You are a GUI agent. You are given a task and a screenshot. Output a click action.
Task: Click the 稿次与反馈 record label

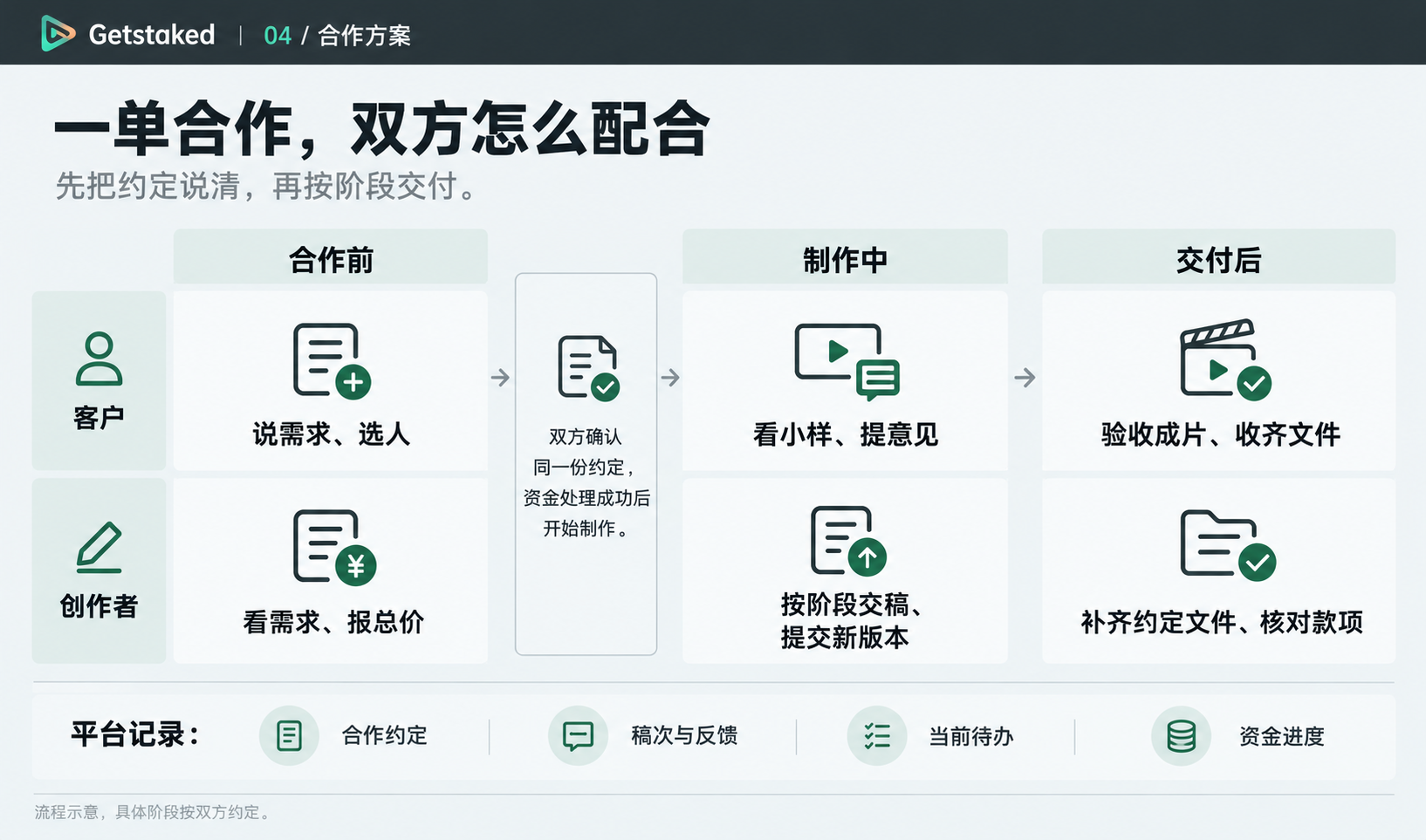pyautogui.click(x=684, y=735)
